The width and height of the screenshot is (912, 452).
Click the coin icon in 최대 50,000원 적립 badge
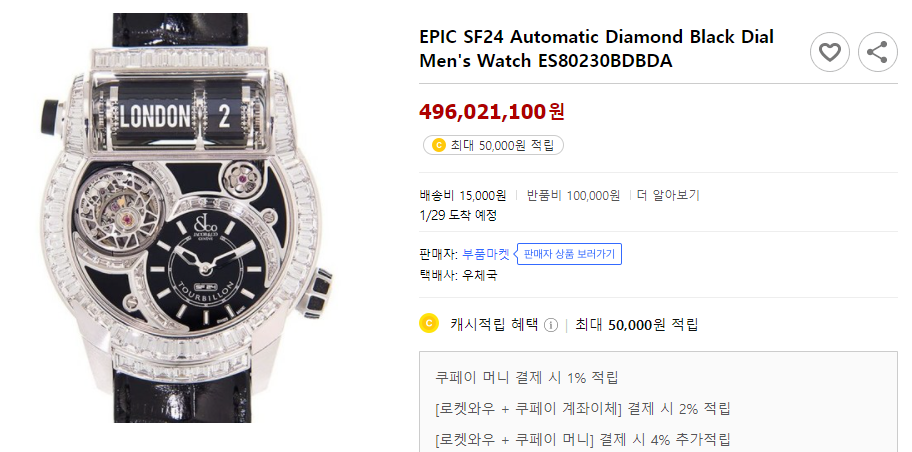click(437, 145)
